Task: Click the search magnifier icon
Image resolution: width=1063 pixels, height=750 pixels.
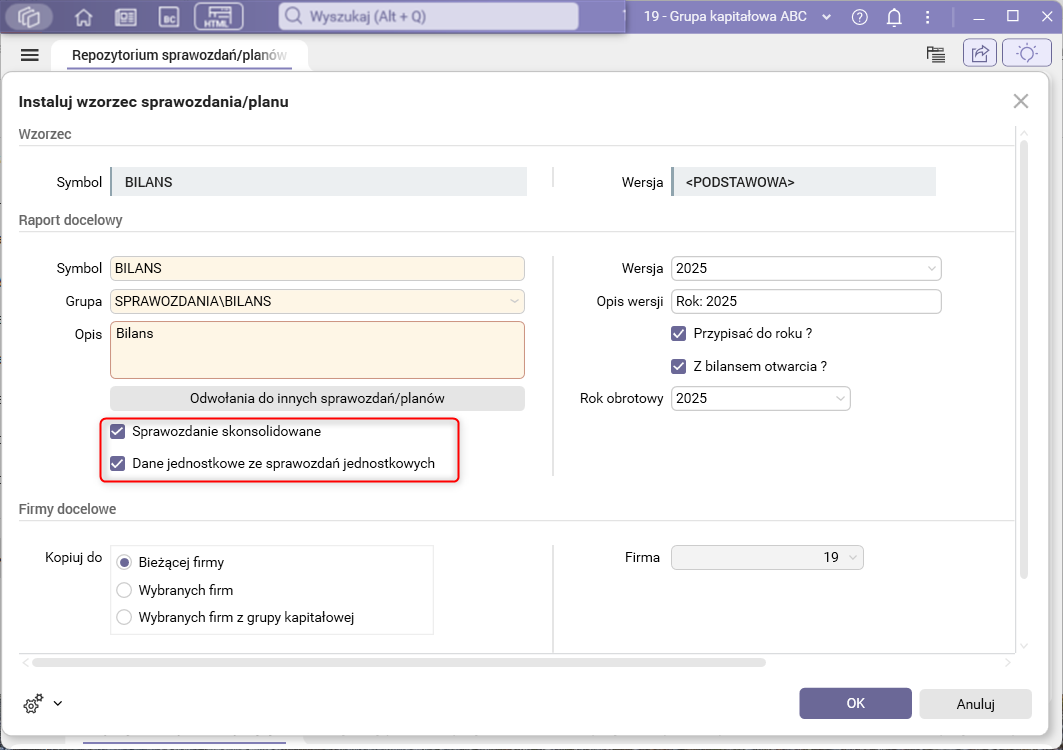Action: tap(293, 16)
